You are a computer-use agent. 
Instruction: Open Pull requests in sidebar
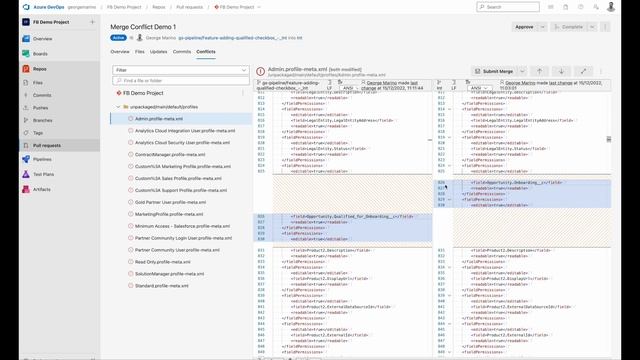(47, 146)
